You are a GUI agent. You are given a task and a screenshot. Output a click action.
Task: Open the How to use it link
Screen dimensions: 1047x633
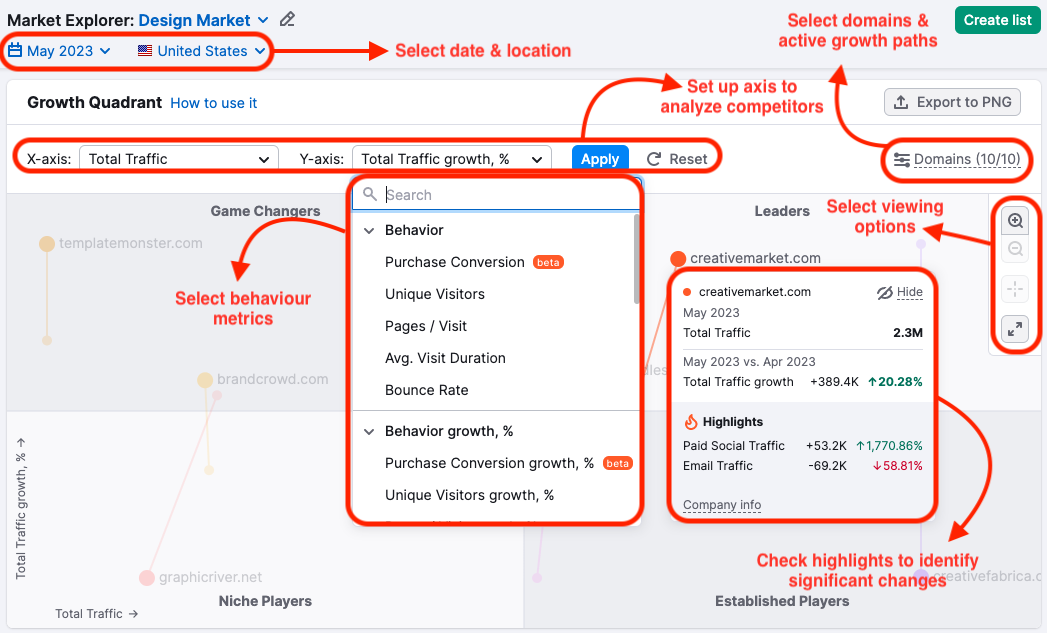point(214,103)
